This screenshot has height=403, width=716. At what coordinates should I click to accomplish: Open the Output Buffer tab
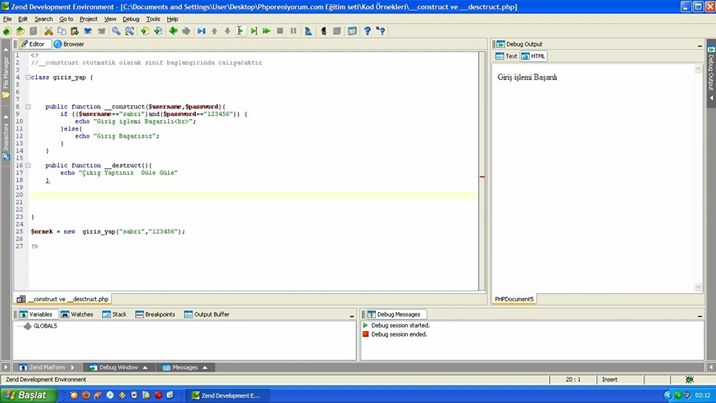pyautogui.click(x=206, y=314)
